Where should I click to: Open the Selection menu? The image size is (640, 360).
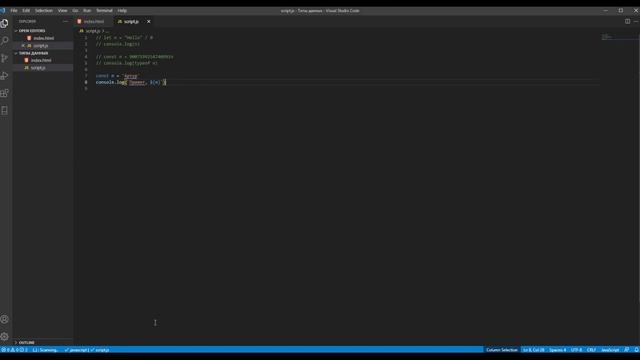click(x=44, y=11)
